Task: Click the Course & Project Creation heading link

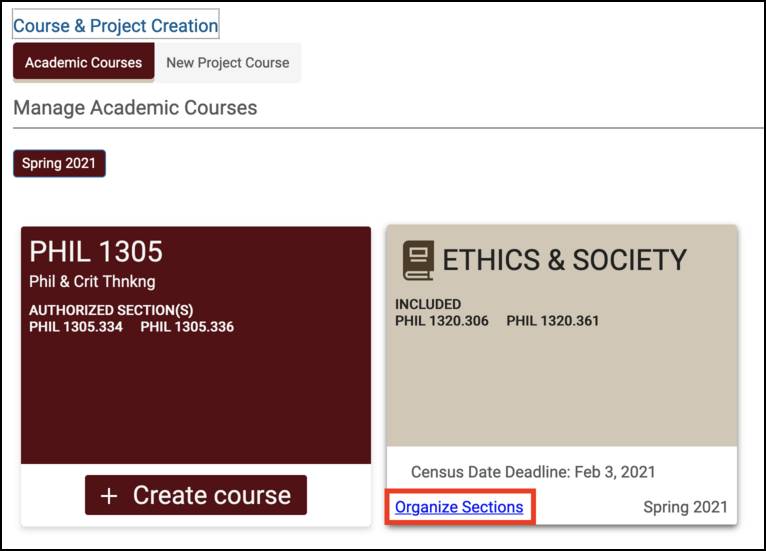Action: coord(115,25)
